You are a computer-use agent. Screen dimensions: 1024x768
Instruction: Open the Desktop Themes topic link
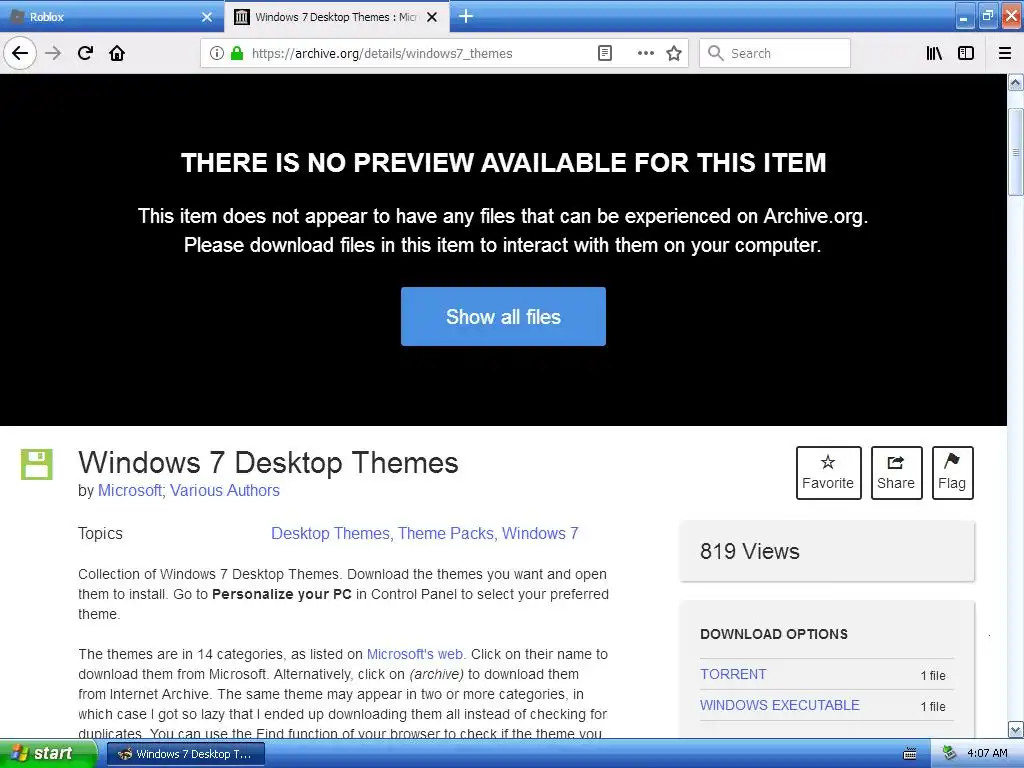tap(331, 534)
